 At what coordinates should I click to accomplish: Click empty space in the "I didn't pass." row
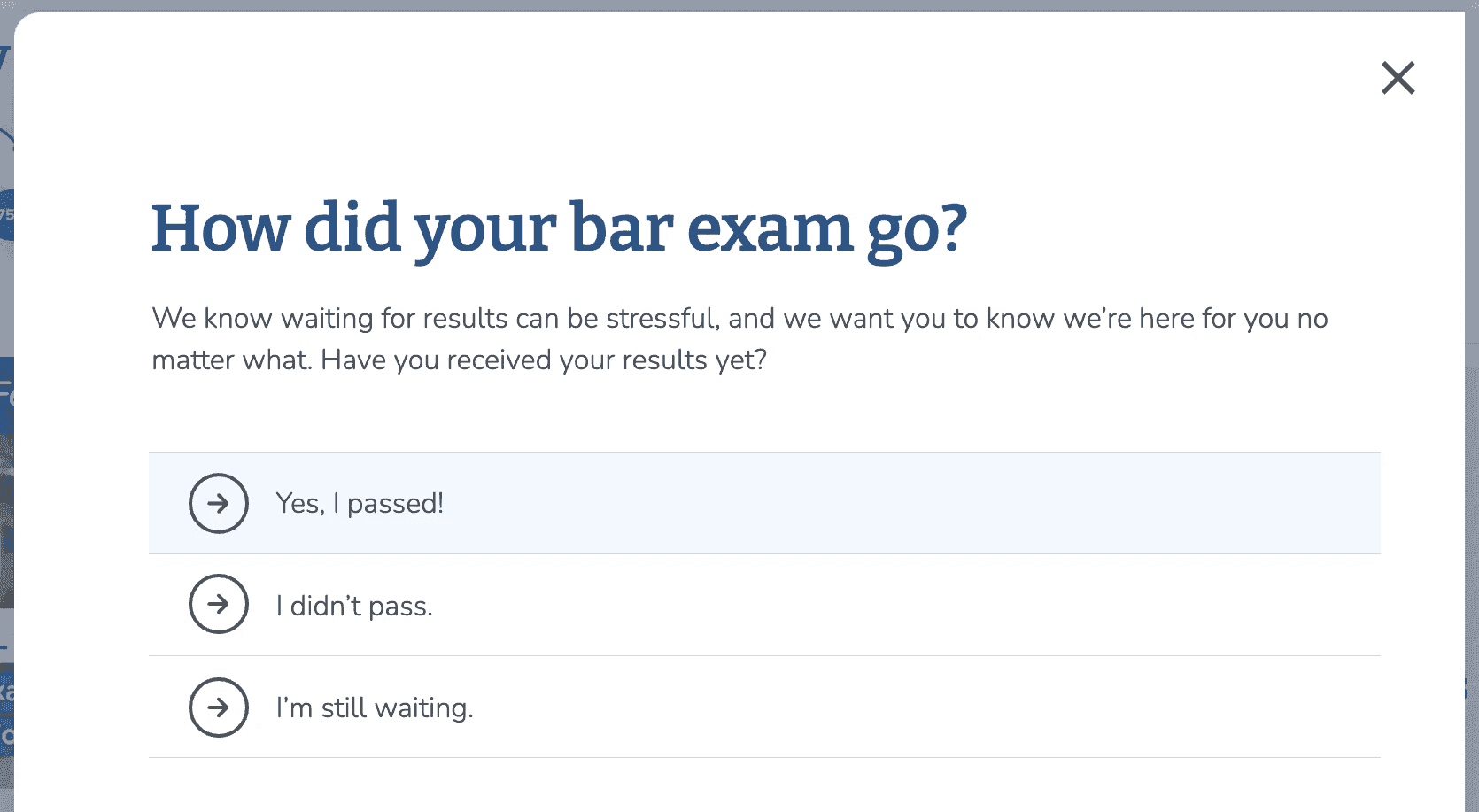coord(886,606)
